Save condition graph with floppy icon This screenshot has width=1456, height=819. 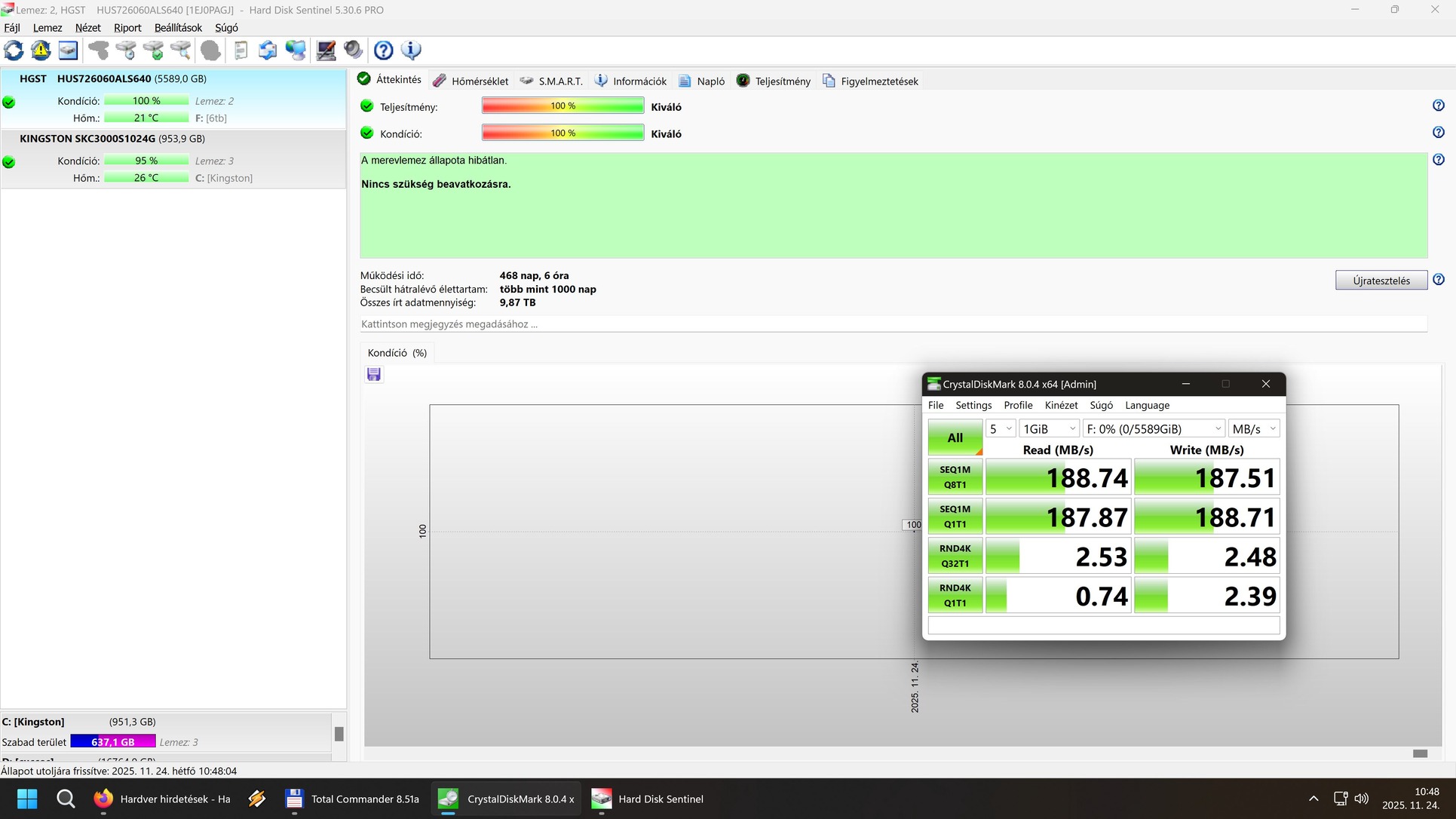pos(373,375)
